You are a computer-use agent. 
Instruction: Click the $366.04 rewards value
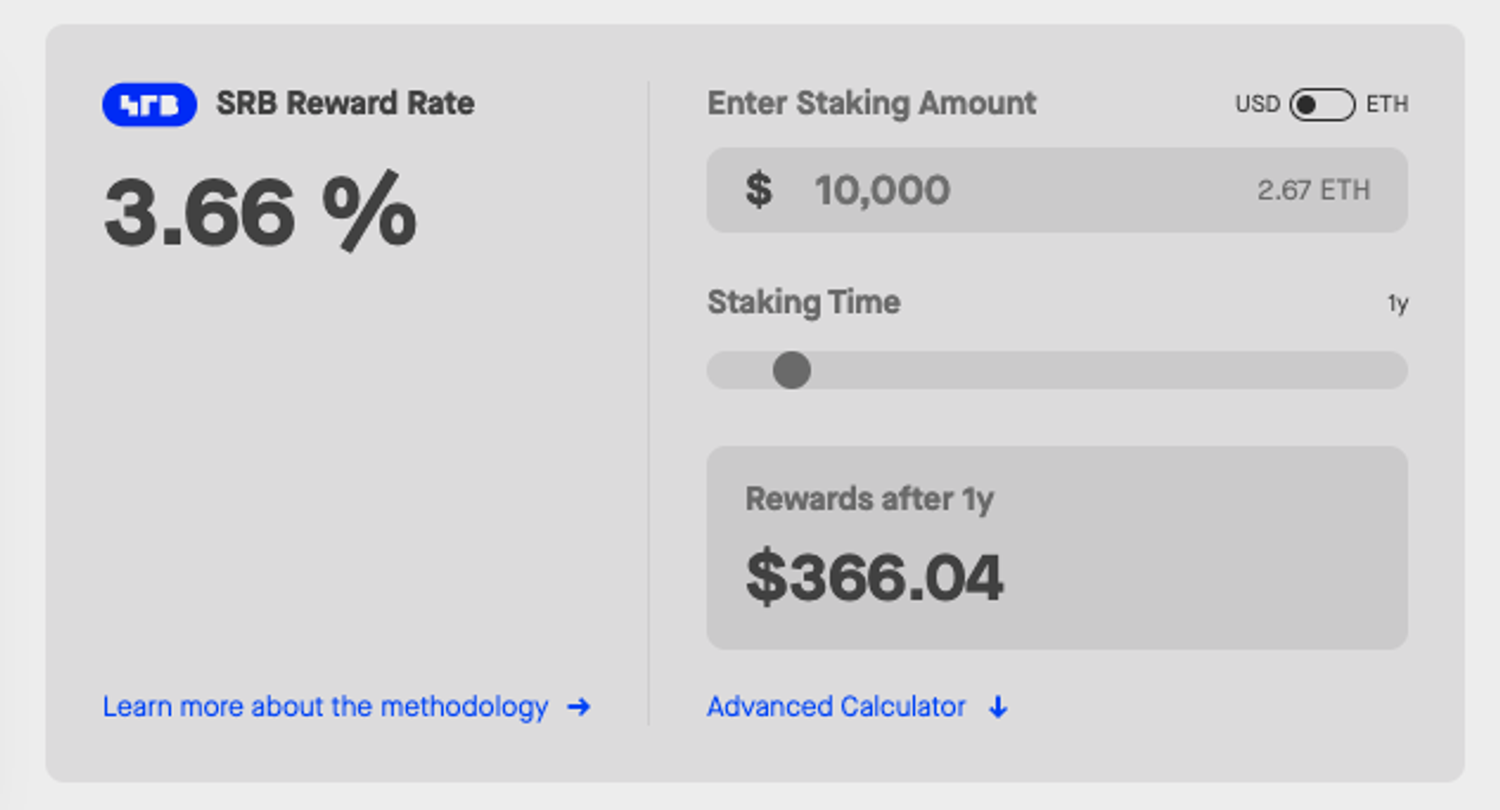874,578
